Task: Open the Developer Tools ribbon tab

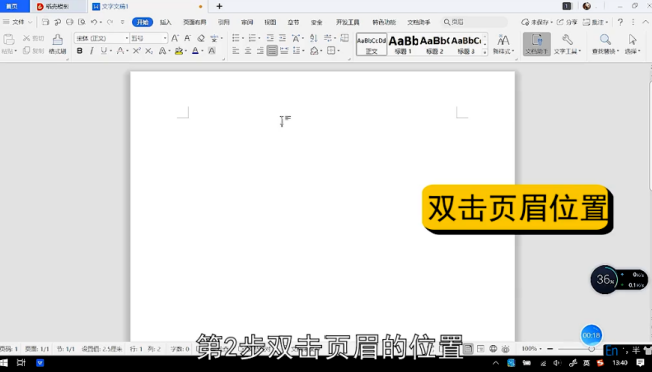Action: [x=348, y=22]
